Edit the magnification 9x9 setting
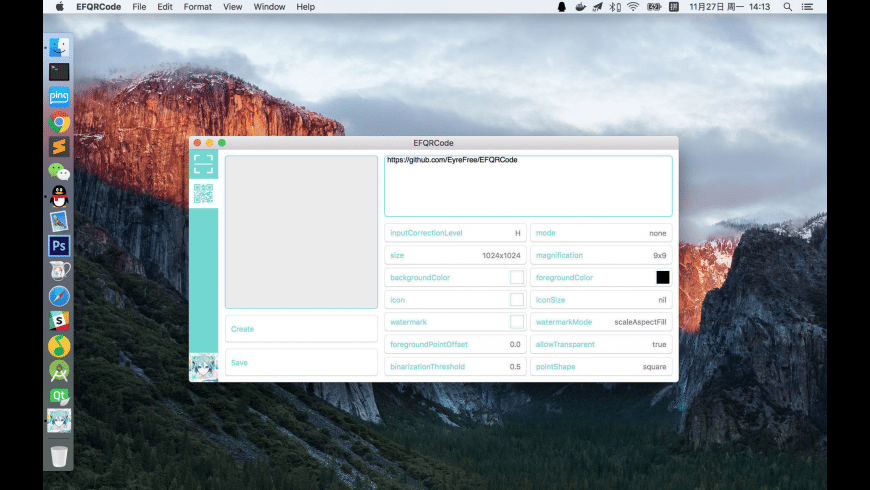The height and width of the screenshot is (490, 870). (x=601, y=255)
